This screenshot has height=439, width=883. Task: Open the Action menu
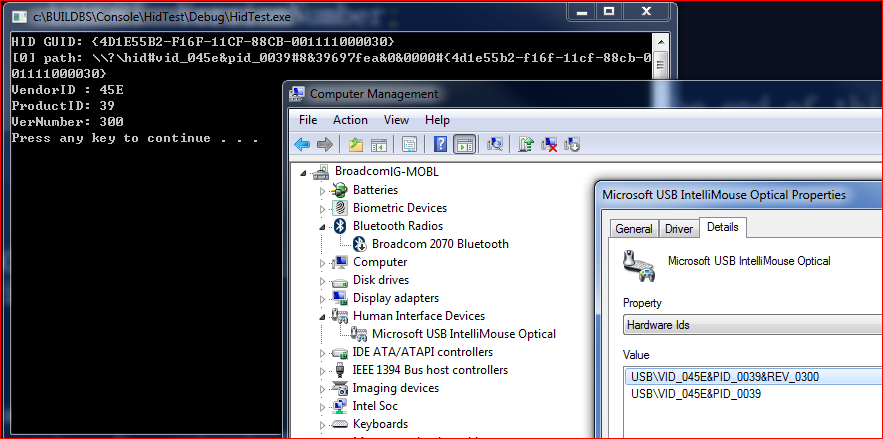[350, 120]
